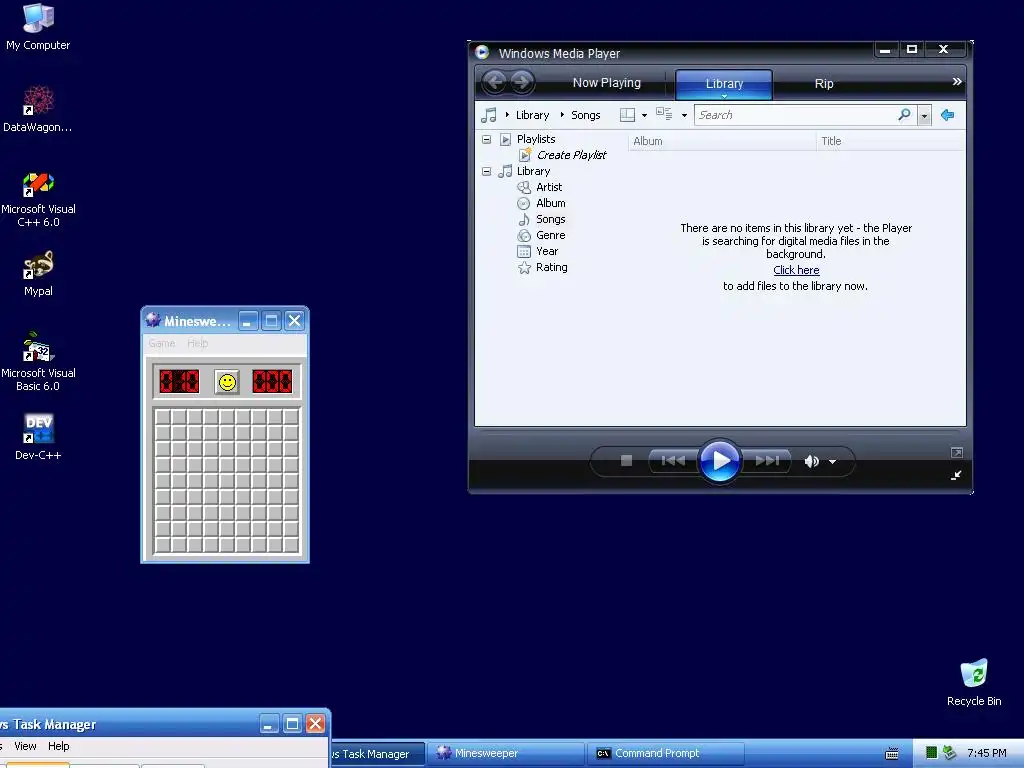Open the view options dropdown arrow
Image resolution: width=1024 pixels, height=768 pixels.
684,116
